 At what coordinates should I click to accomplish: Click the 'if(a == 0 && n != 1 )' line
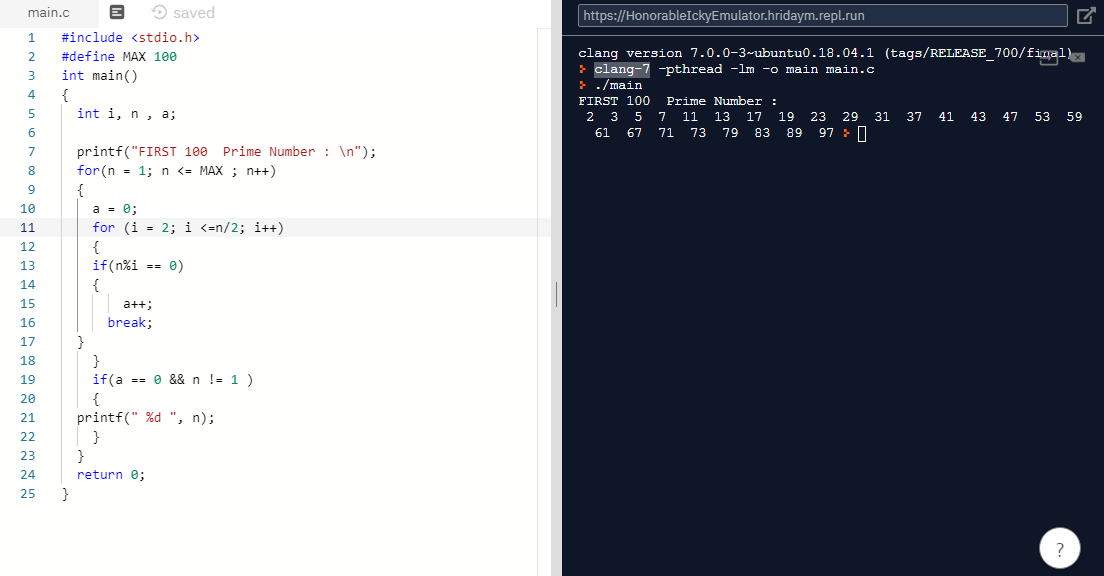click(172, 380)
